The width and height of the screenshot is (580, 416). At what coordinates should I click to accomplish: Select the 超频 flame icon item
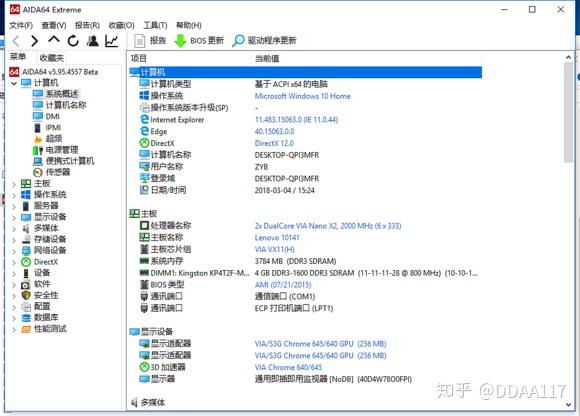pos(38,139)
